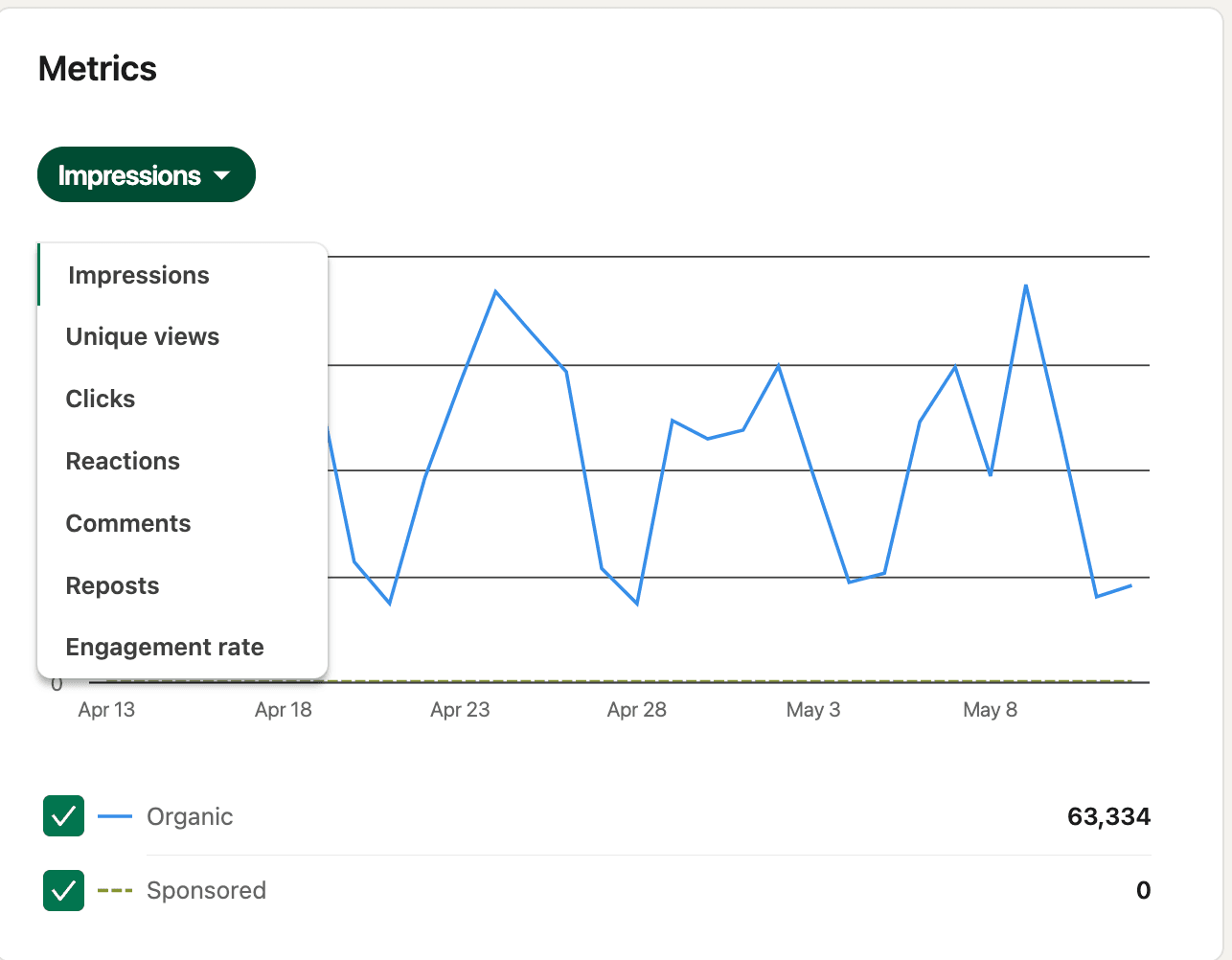Click the Apr 23 axis label
This screenshot has width=1232, height=960.
(x=460, y=710)
